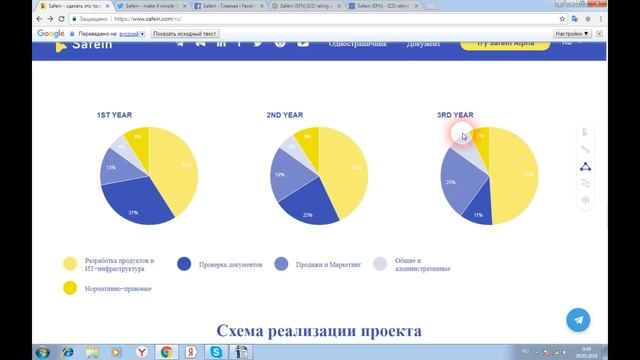This screenshot has width=640, height=360.
Task: Select the first Safein tab
Action: tap(73, 6)
